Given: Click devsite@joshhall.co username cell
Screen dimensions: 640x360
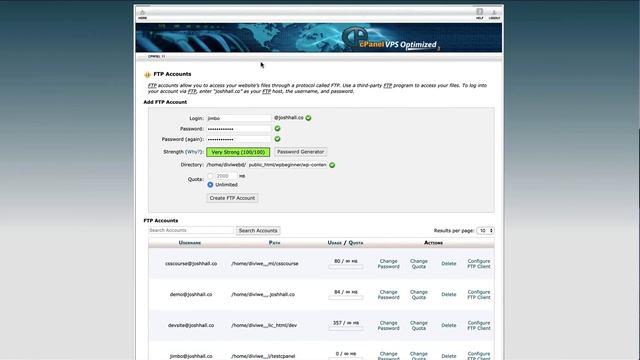Looking at the screenshot, I should point(191,325).
